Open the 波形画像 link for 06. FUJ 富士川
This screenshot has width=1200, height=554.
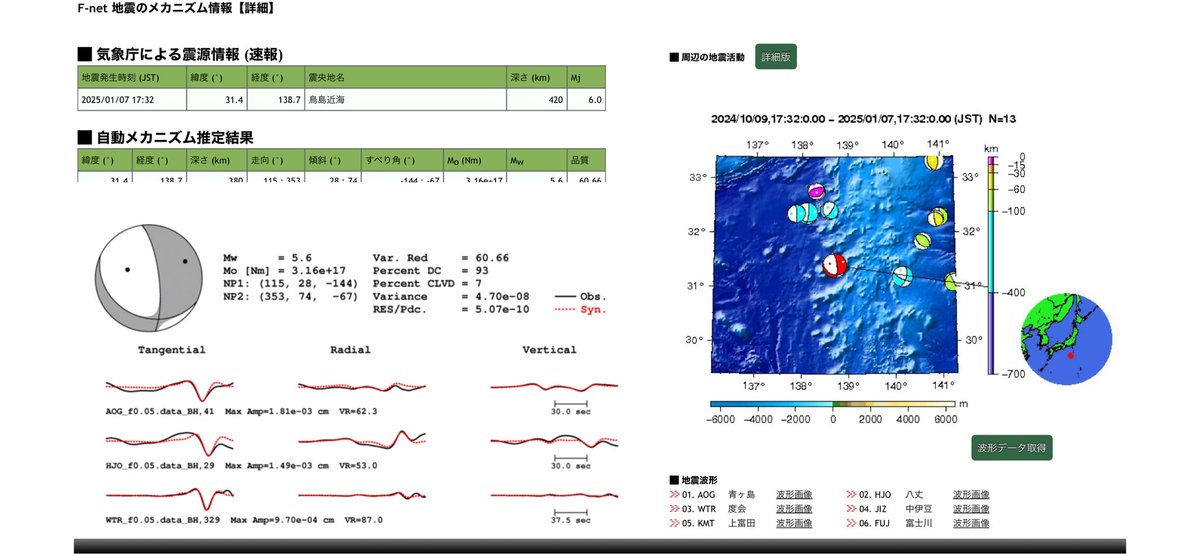(971, 523)
